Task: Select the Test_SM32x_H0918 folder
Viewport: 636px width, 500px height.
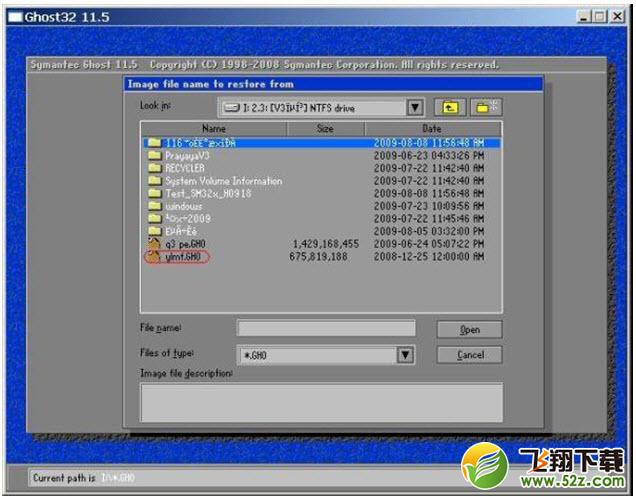Action: point(208,193)
